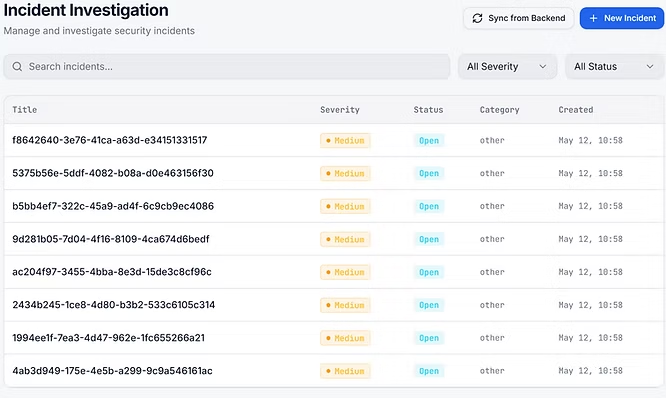The height and width of the screenshot is (398, 666).
Task: Open incident 2434b245-1ce8-4d80-b3b2-533c6105c314
Action: [x=113, y=305]
